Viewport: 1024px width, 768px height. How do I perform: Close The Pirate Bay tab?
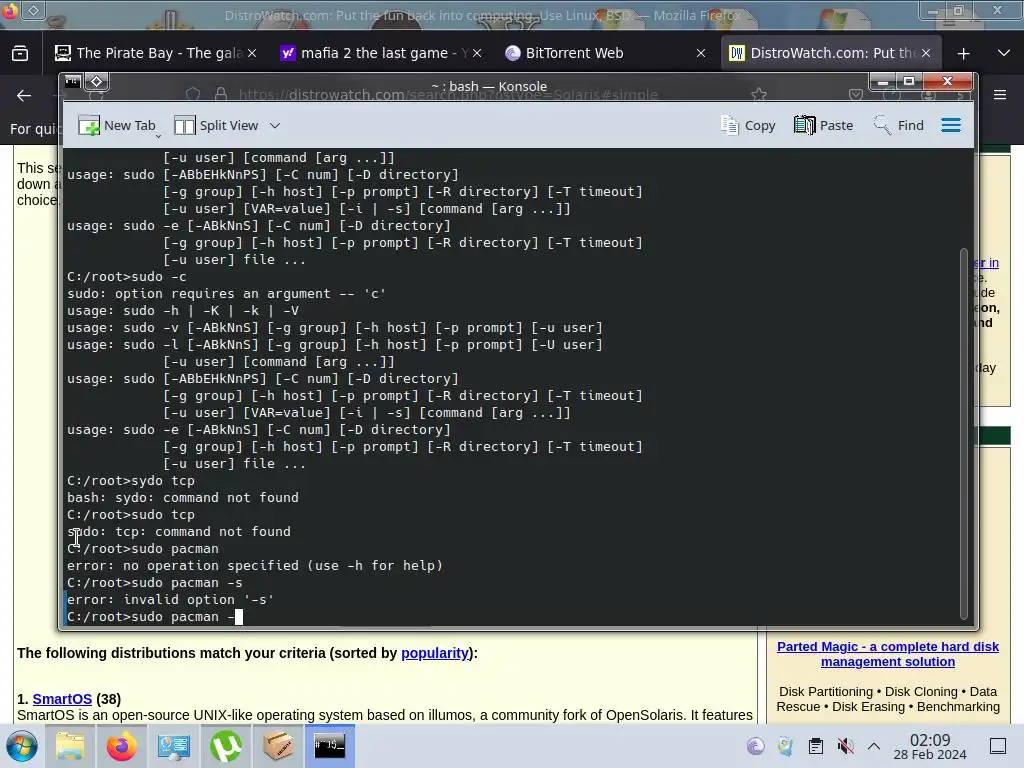[252, 54]
